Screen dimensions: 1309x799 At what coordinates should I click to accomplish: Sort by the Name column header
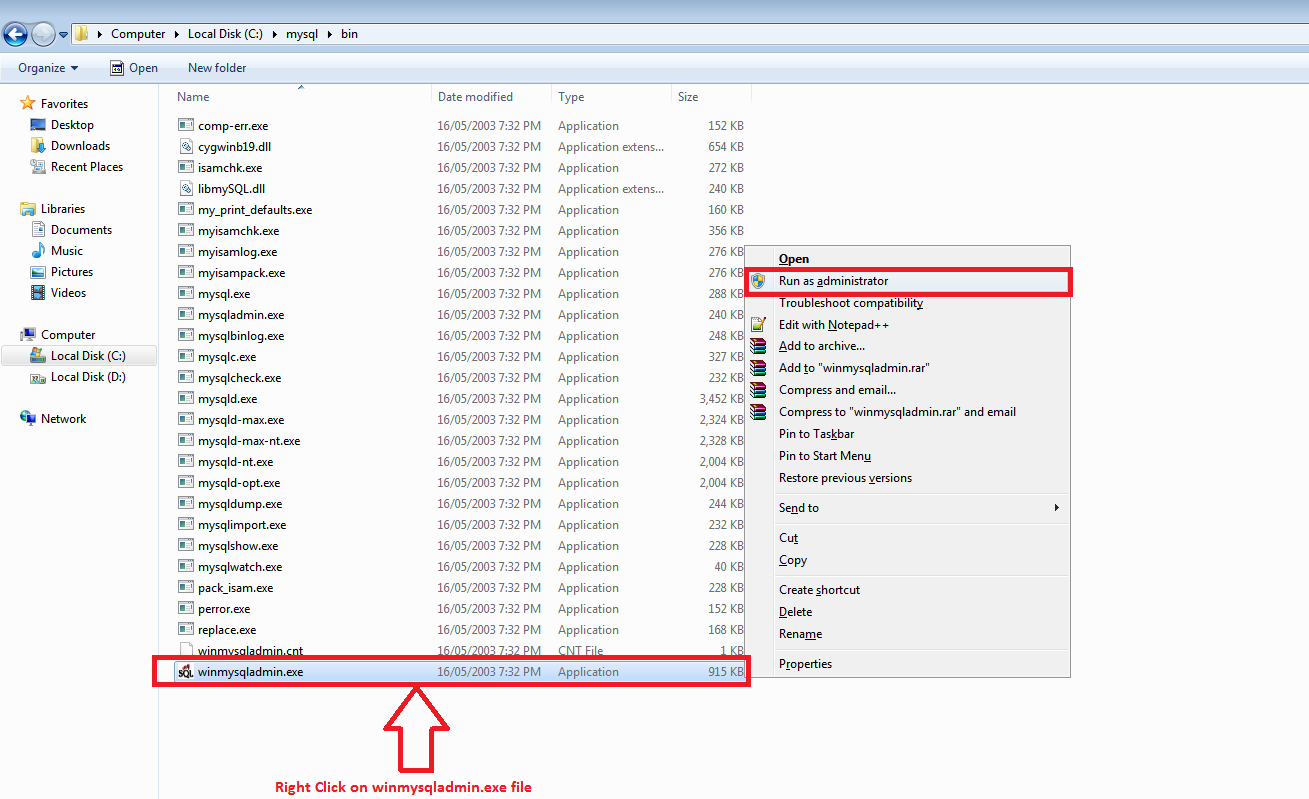click(193, 97)
